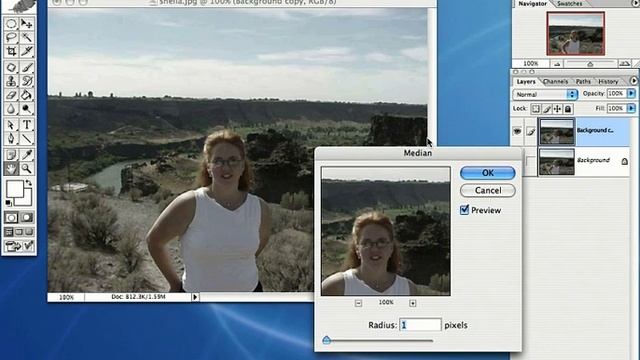Select the Eraser tool
Image resolution: width=640 pixels, height=360 pixels.
coord(11,95)
